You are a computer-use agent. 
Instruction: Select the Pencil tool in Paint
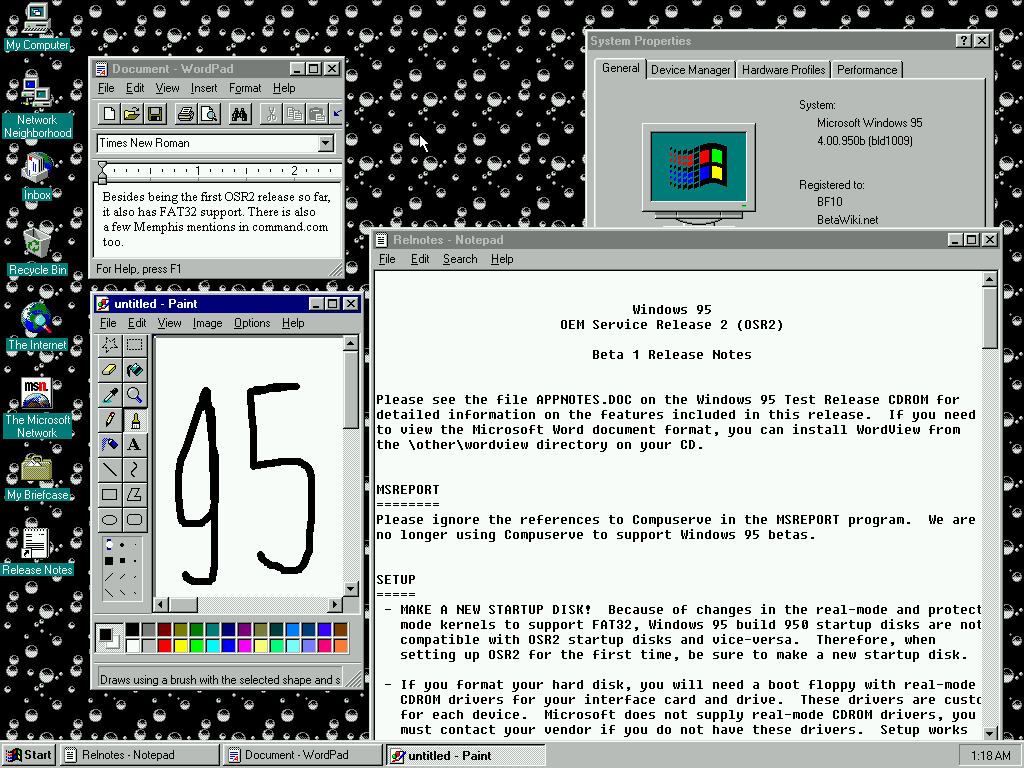(110, 420)
